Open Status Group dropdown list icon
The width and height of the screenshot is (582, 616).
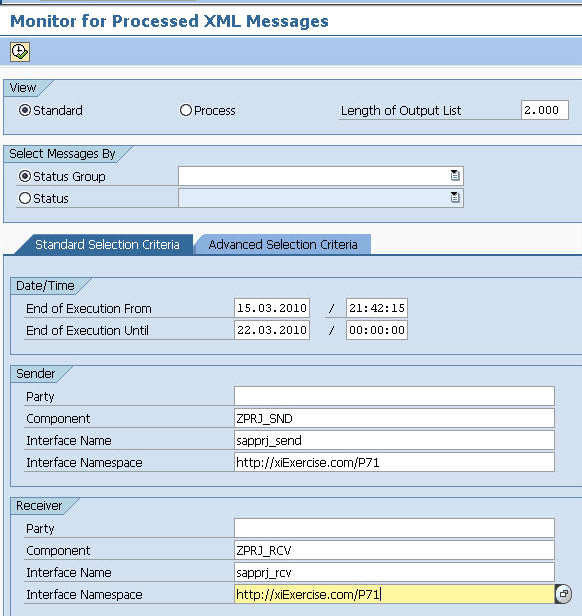455,176
